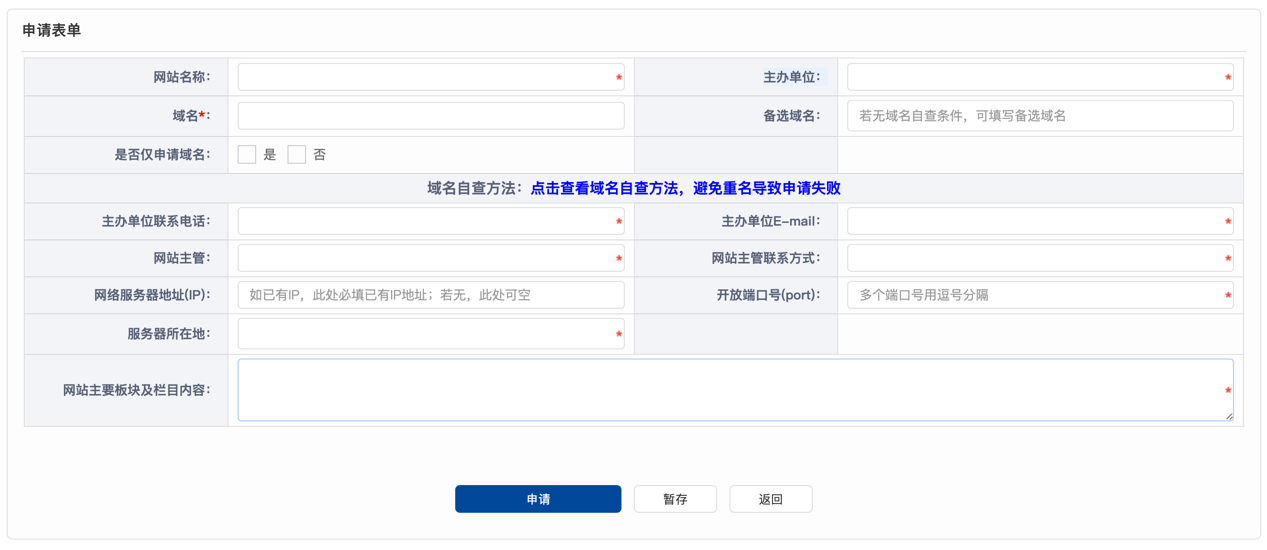The height and width of the screenshot is (550, 1267).
Task: Check the 是 checkbox for 仅申请域名
Action: 247,155
